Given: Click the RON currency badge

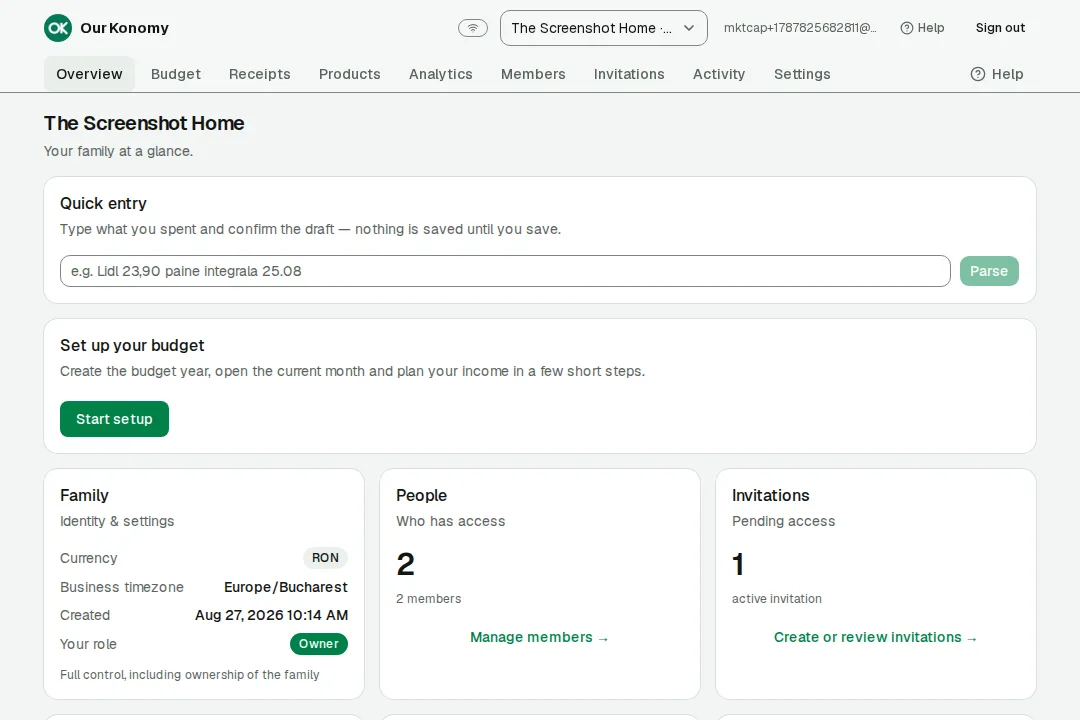Looking at the screenshot, I should point(325,558).
